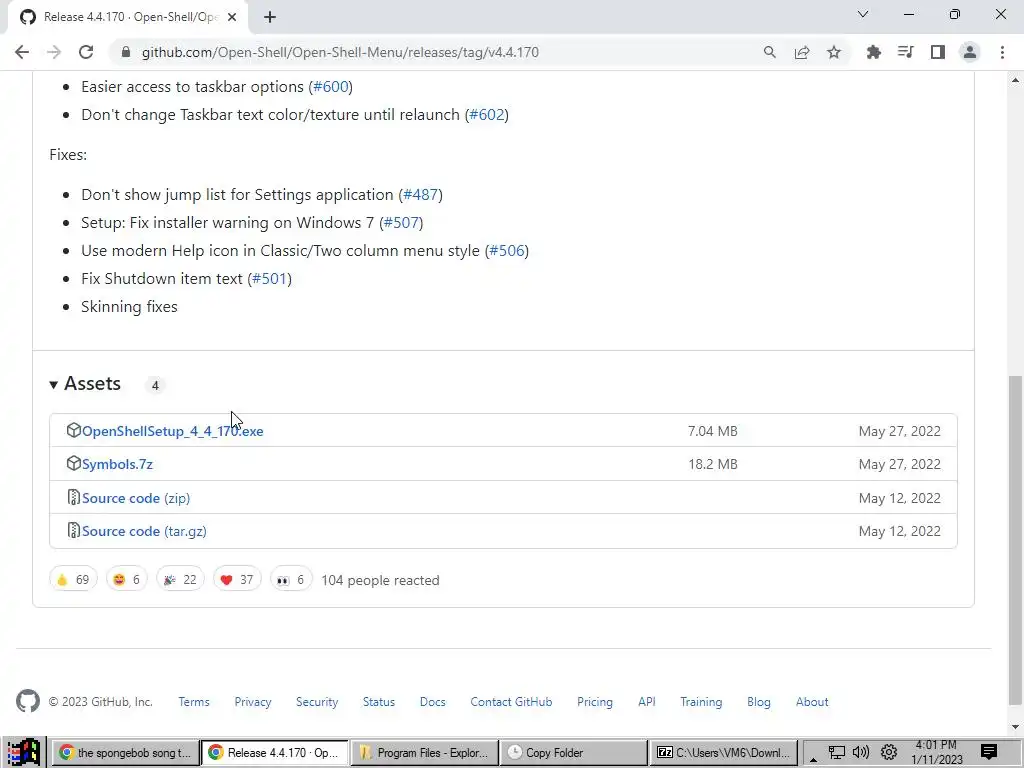Open issue #487 link
Image resolution: width=1024 pixels, height=768 pixels.
click(421, 195)
